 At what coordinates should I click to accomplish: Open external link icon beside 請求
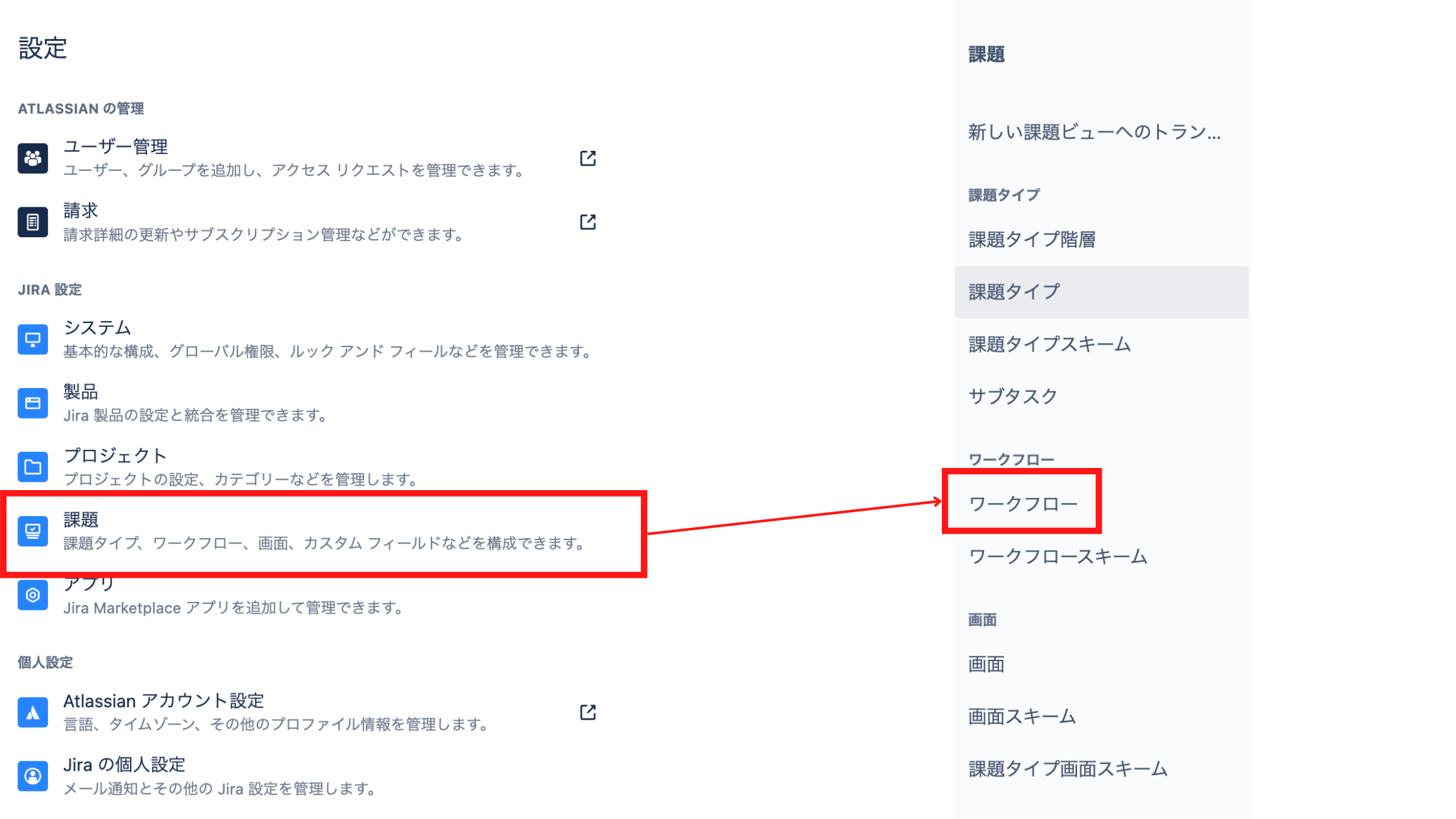click(588, 222)
